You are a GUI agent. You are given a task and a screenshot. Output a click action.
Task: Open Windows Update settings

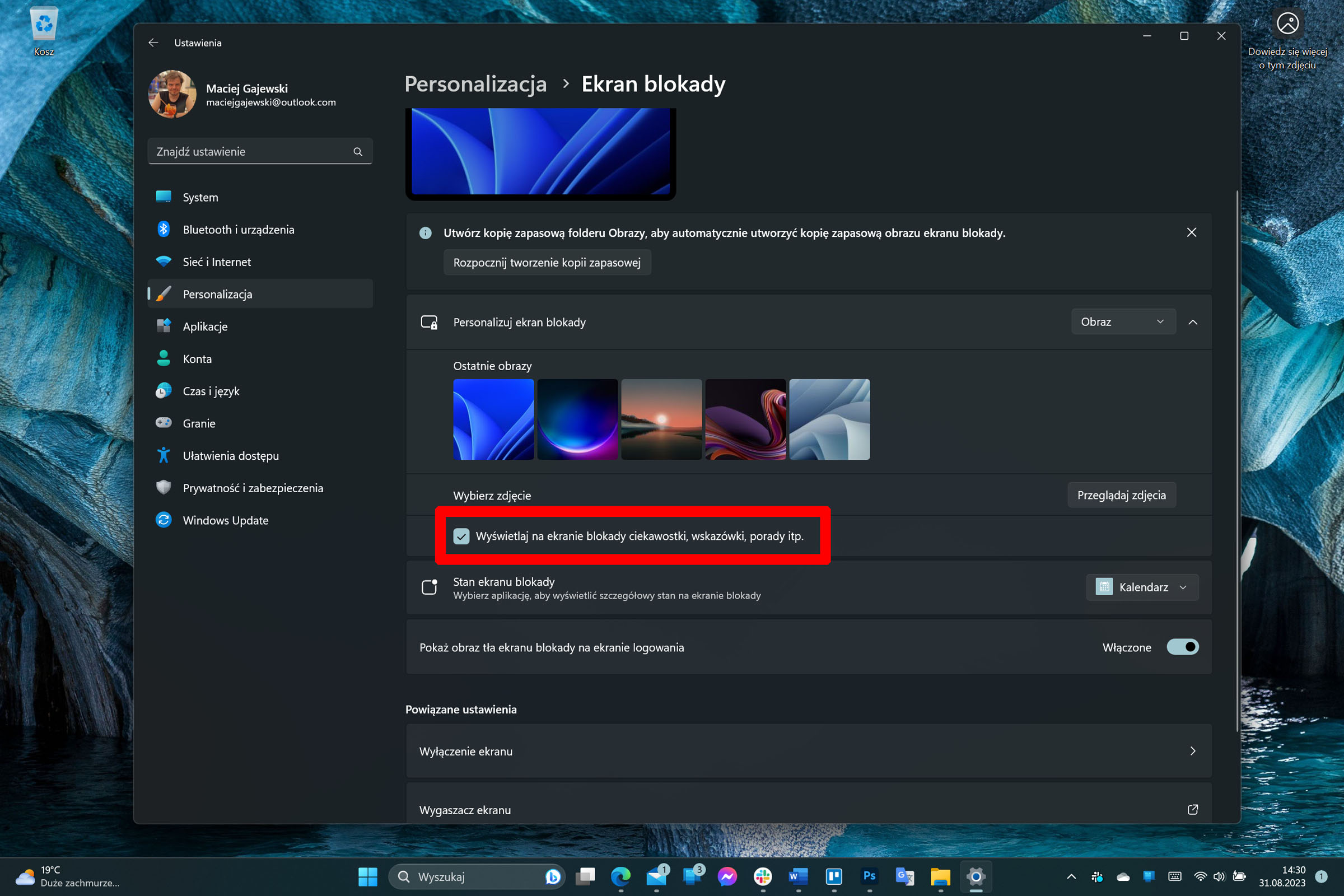[260, 520]
